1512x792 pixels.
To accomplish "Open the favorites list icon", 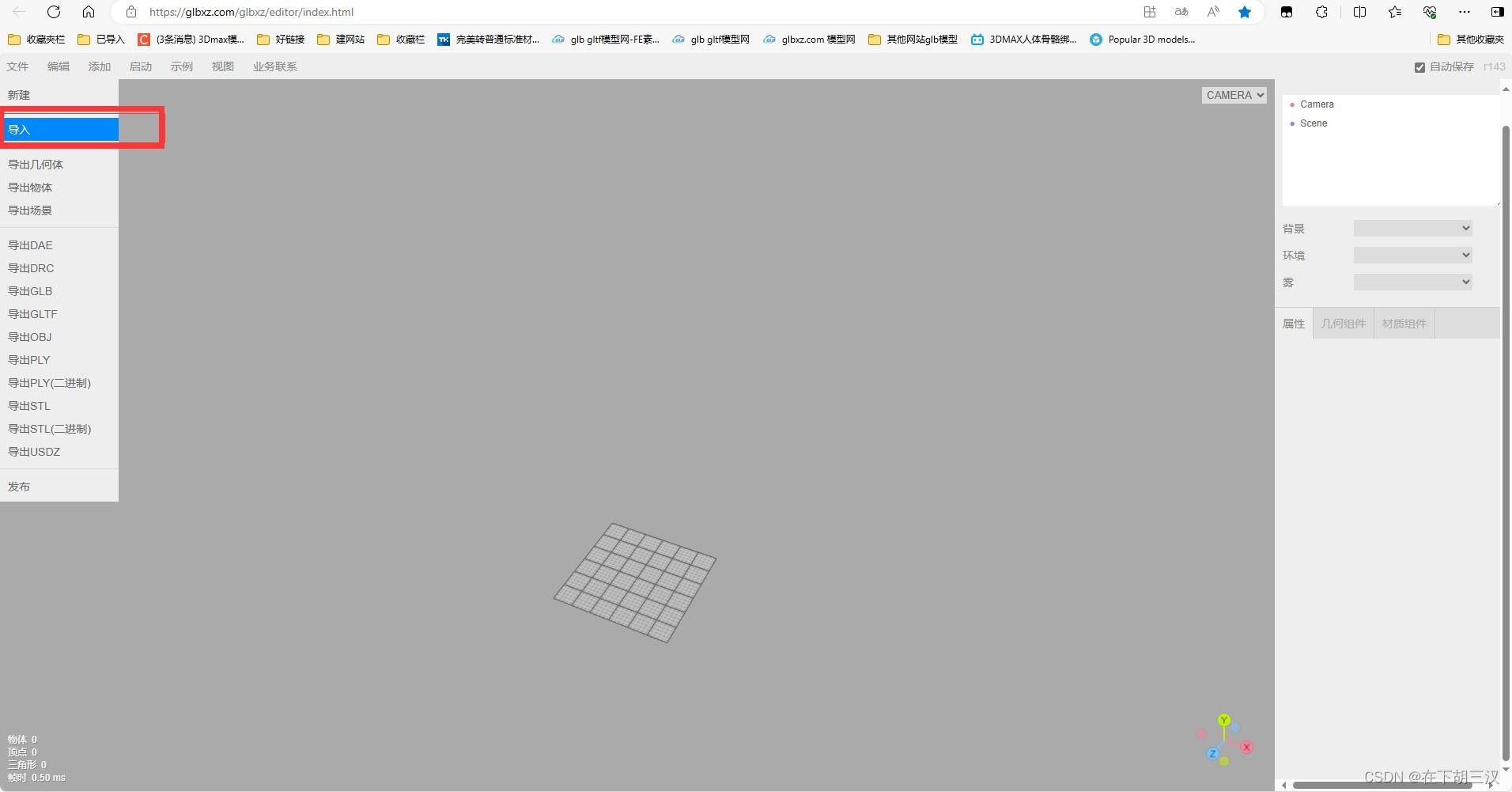I will (x=1395, y=12).
